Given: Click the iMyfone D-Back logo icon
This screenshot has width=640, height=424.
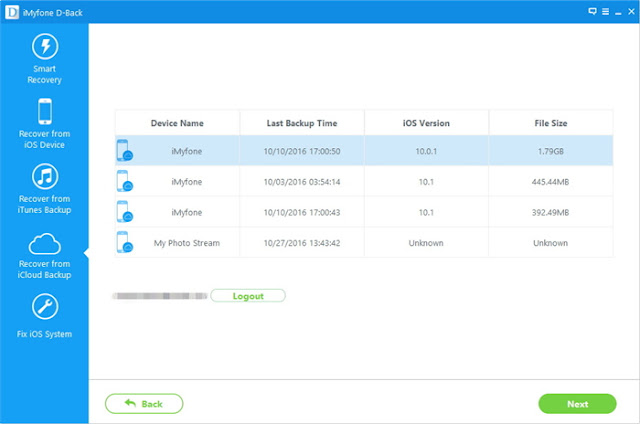Looking at the screenshot, I should pos(12,12).
